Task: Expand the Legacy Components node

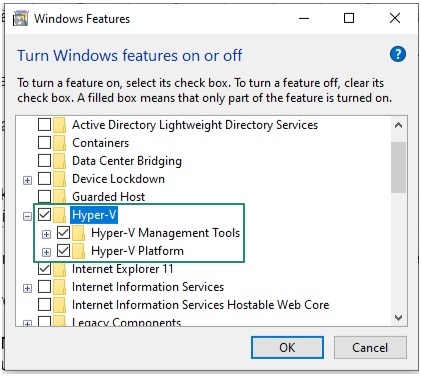Action: tap(27, 323)
